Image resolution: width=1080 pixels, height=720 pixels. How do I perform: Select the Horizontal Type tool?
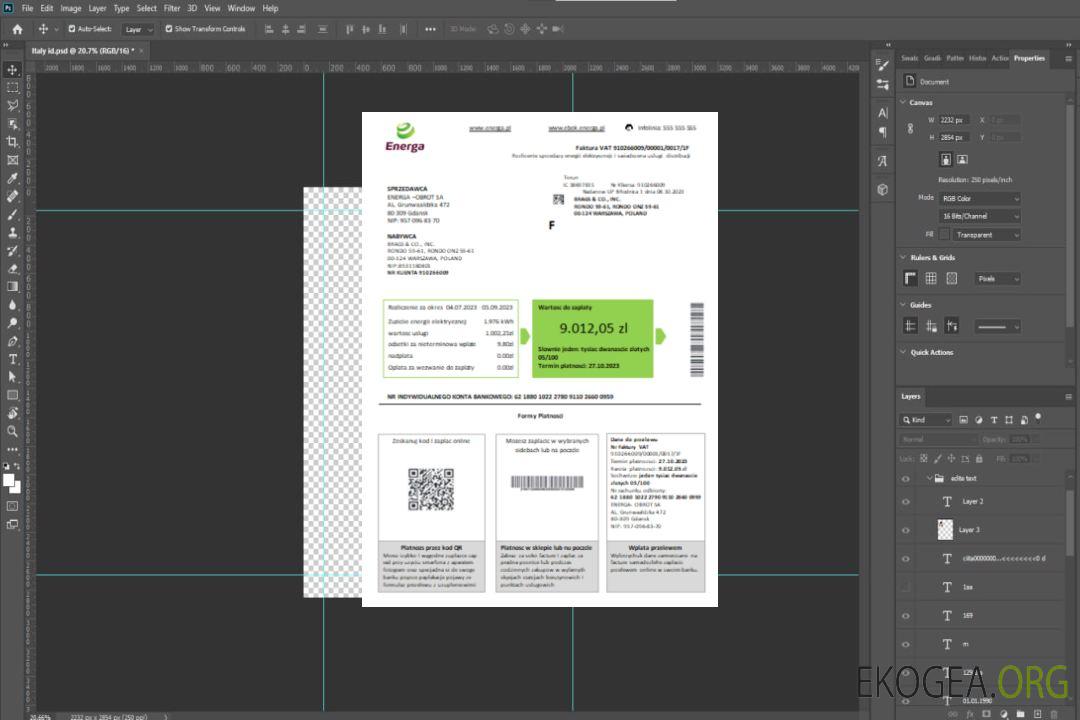[13, 359]
